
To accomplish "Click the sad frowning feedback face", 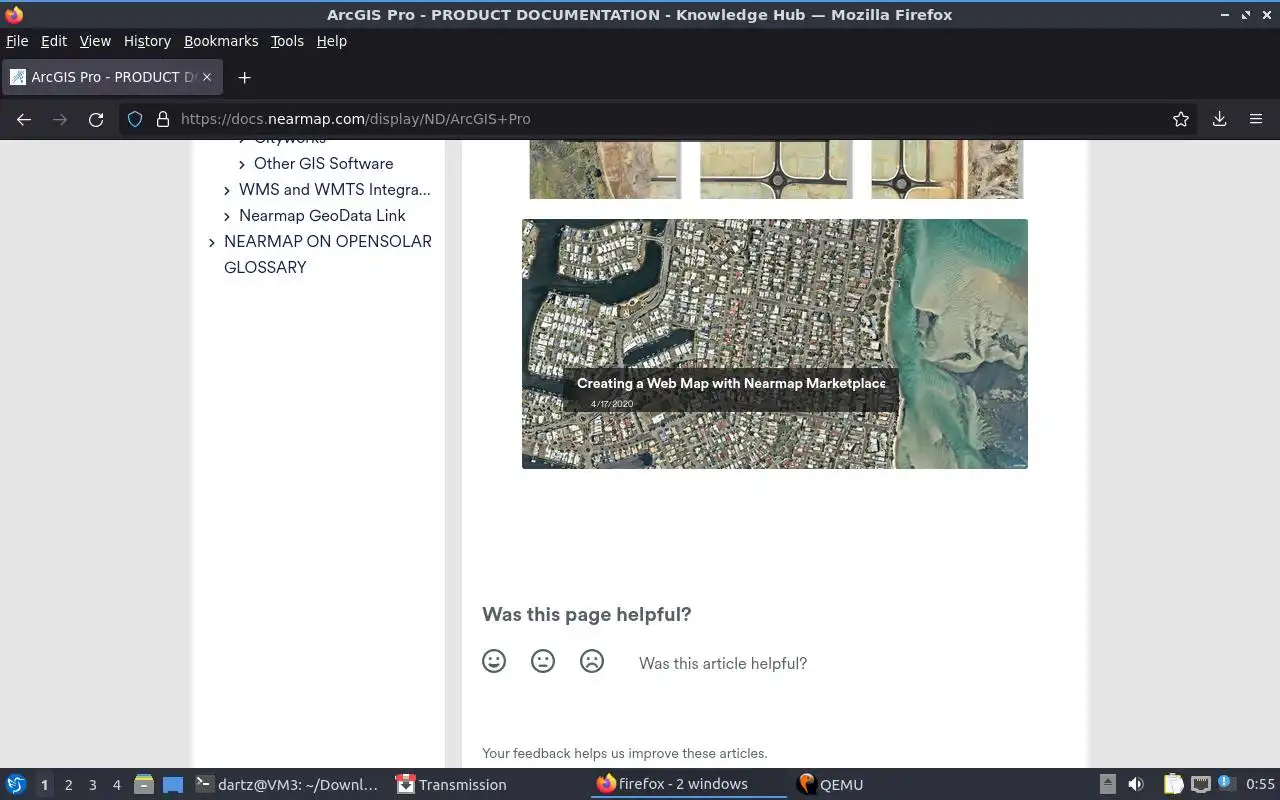I will [592, 661].
